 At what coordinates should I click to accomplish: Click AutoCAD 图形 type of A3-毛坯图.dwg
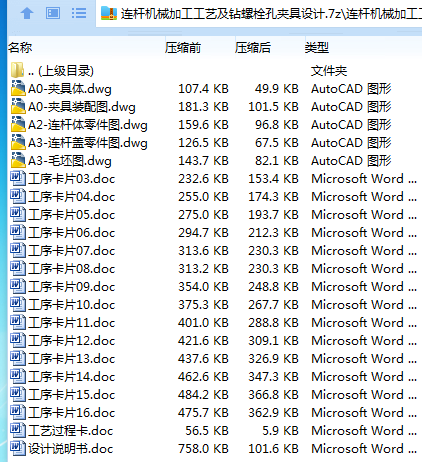click(x=351, y=161)
